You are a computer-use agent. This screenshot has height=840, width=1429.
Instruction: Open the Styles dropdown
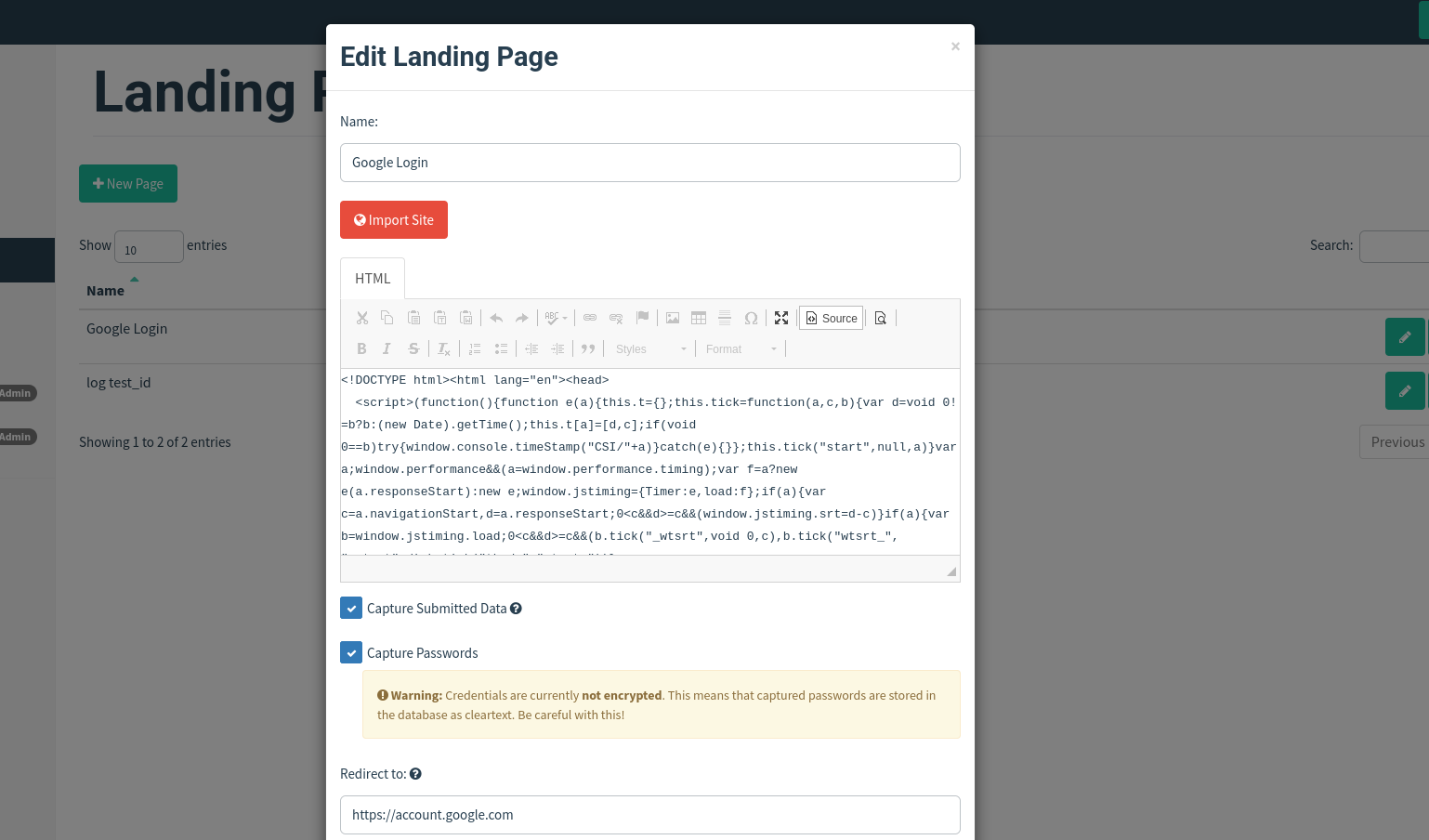[649, 348]
